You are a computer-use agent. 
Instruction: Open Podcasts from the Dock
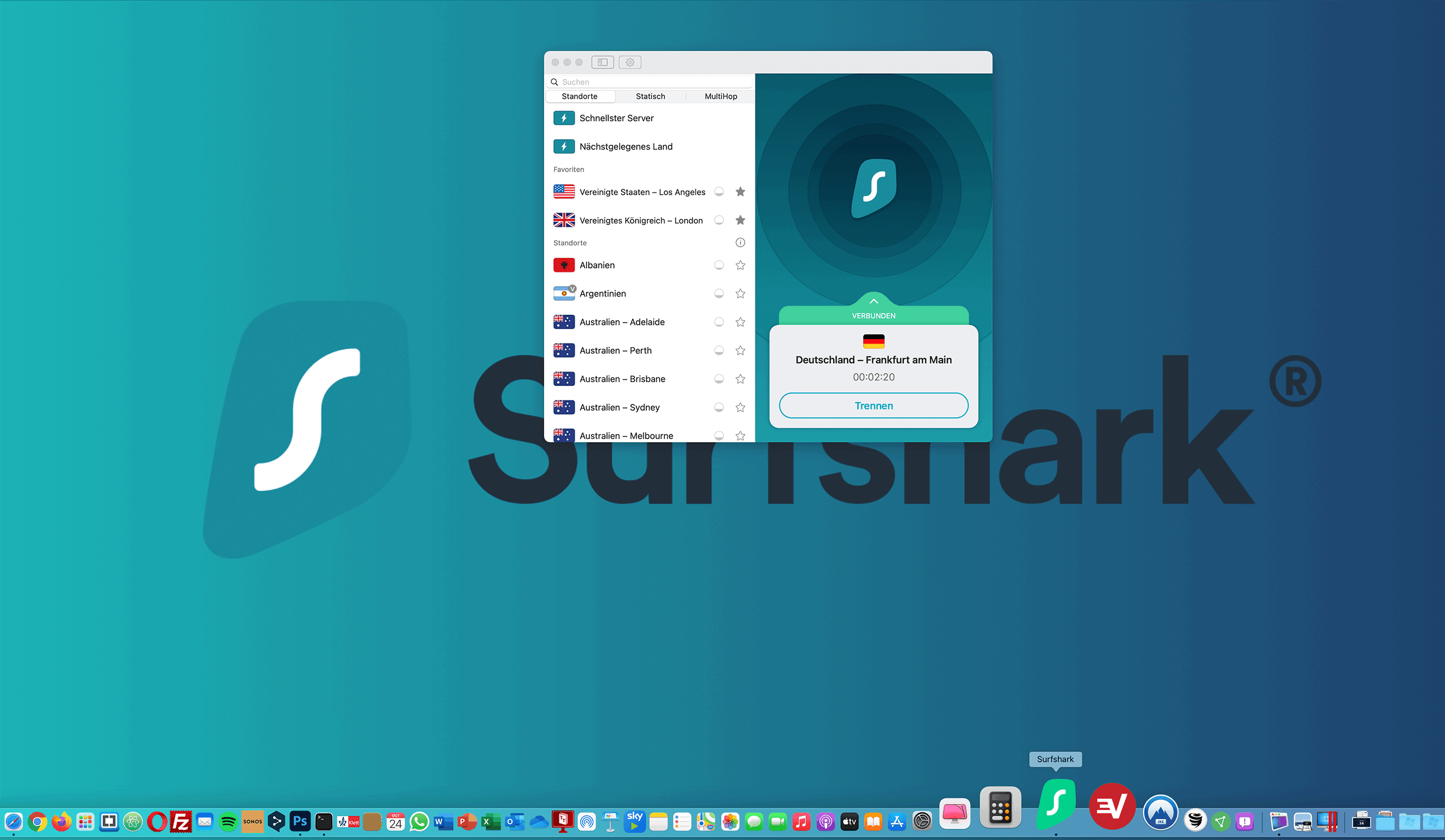826,821
